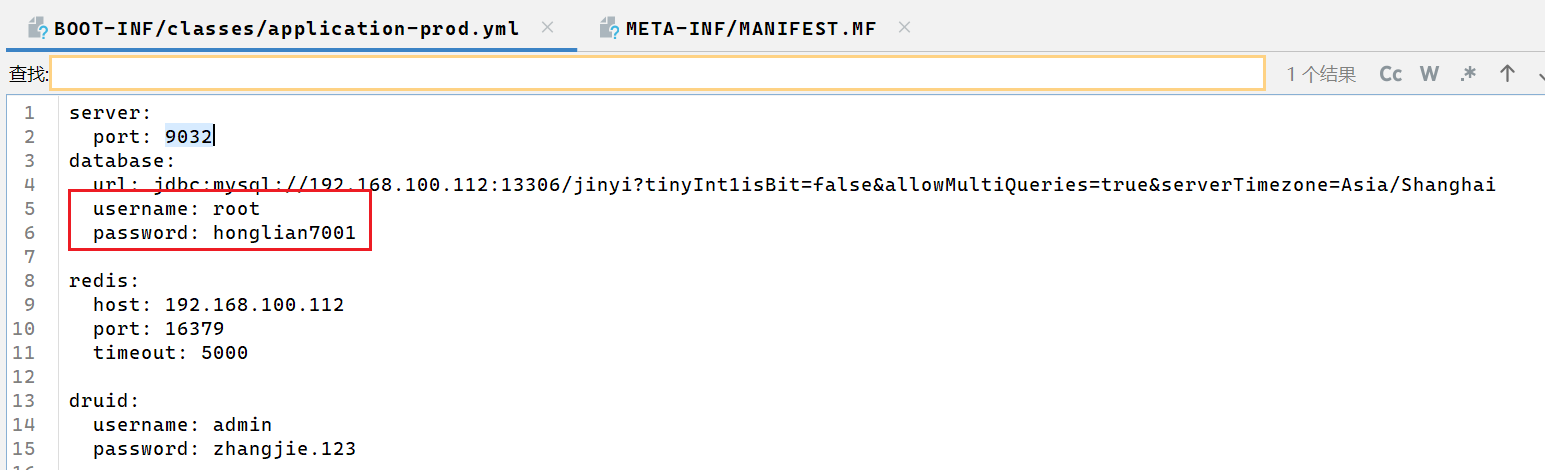Click line number 13 in the gutter
This screenshot has width=1545, height=470.
click(x=24, y=401)
